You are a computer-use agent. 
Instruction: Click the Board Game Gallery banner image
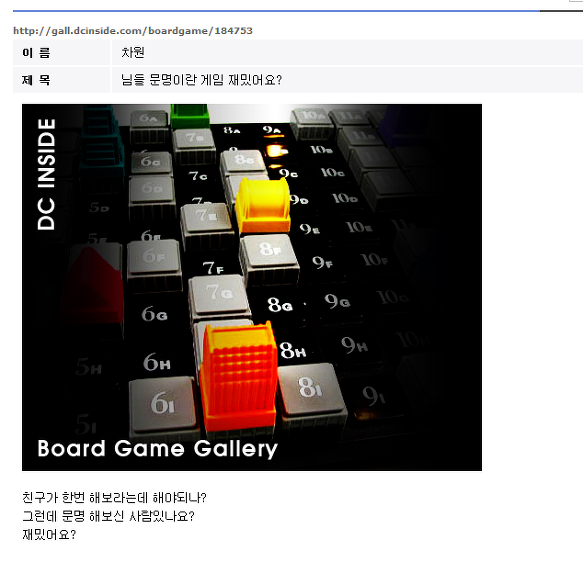[252, 287]
